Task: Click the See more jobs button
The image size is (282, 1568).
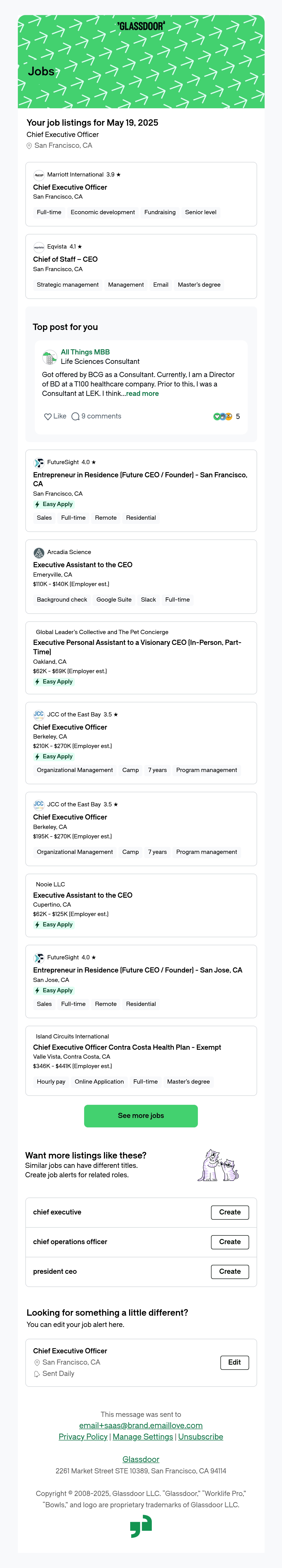Action: point(141,1116)
